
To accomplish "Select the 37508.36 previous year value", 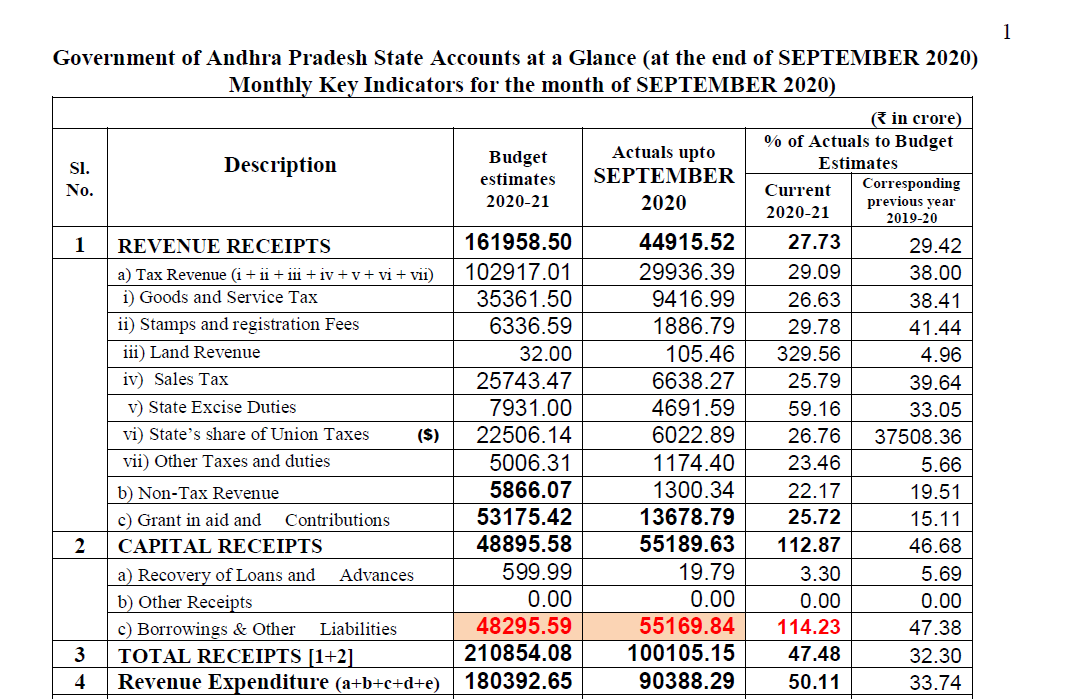I will pyautogui.click(x=918, y=436).
